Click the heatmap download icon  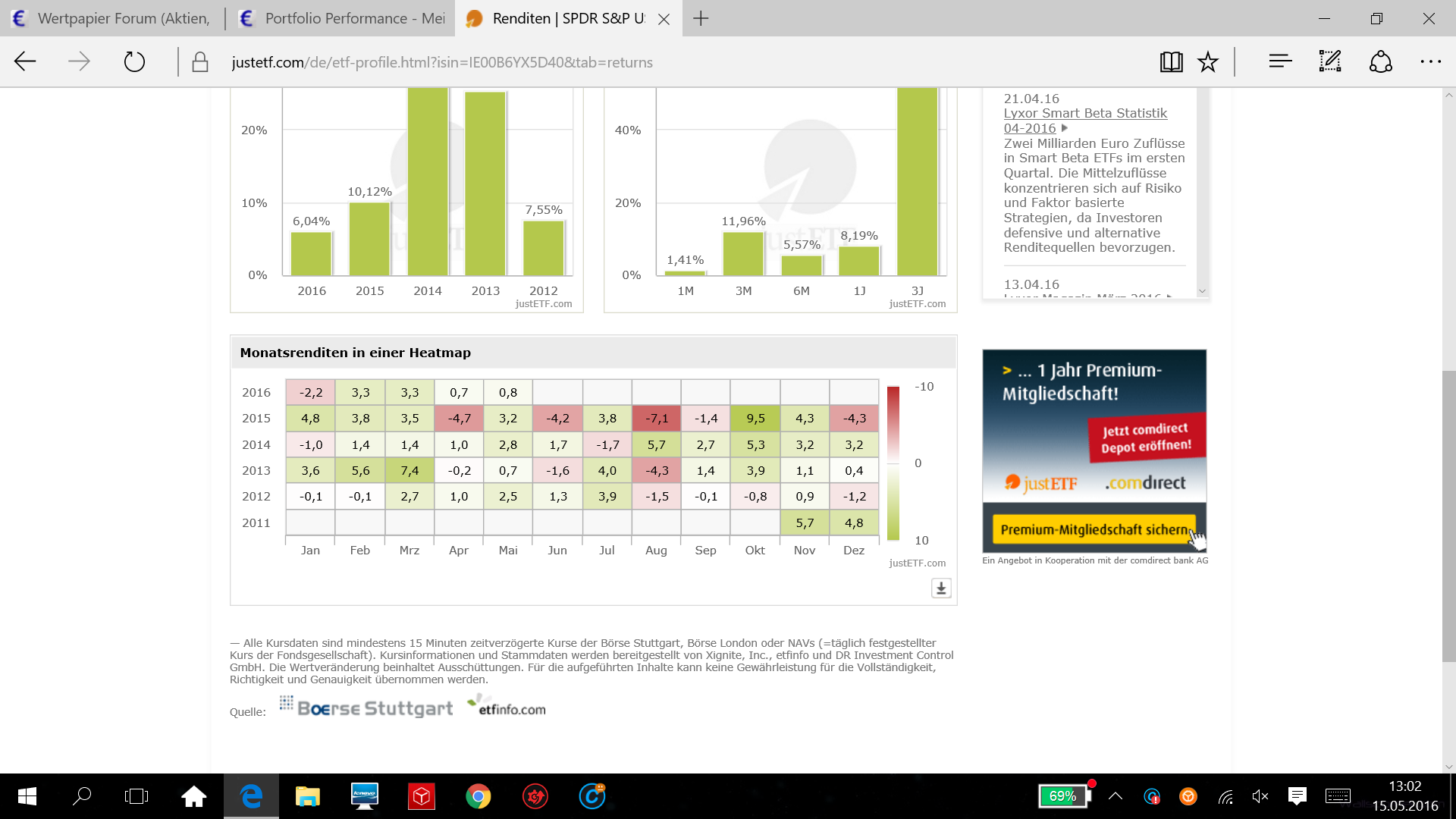tap(941, 588)
